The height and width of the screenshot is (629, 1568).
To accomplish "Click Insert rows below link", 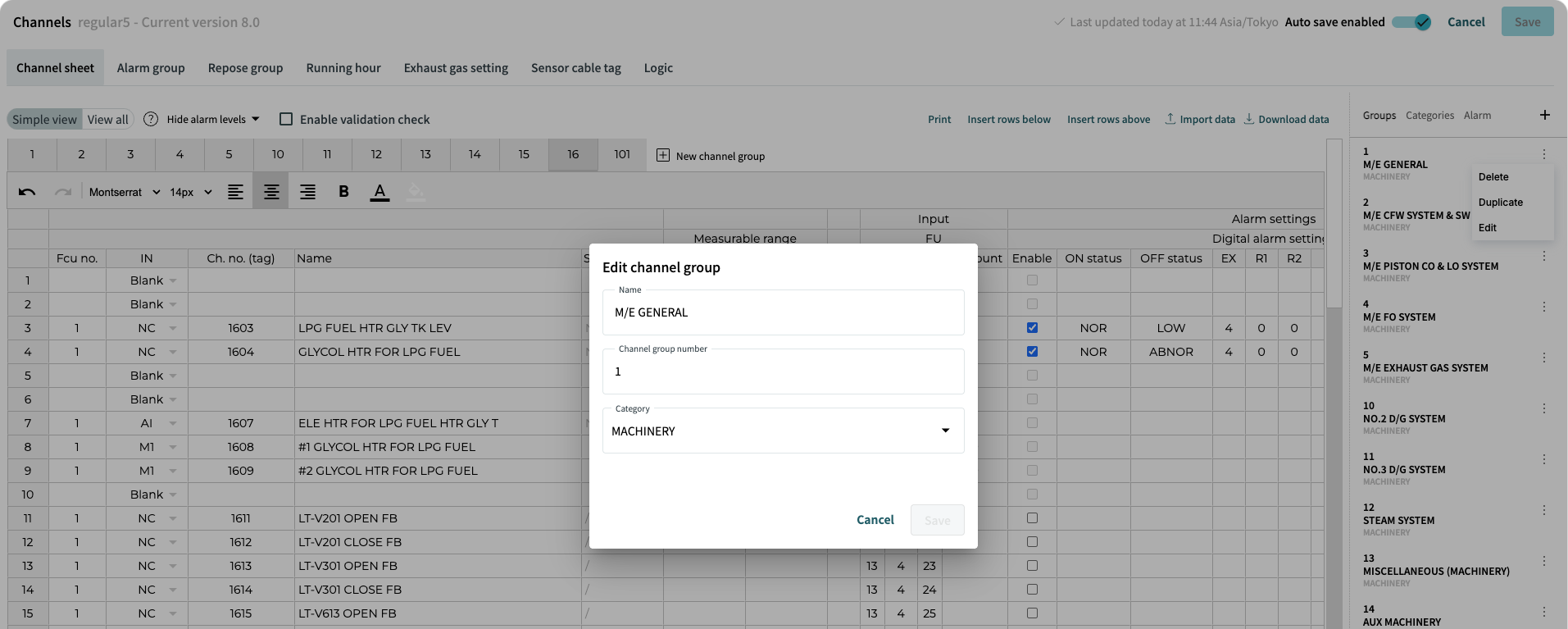I will pos(1009,119).
